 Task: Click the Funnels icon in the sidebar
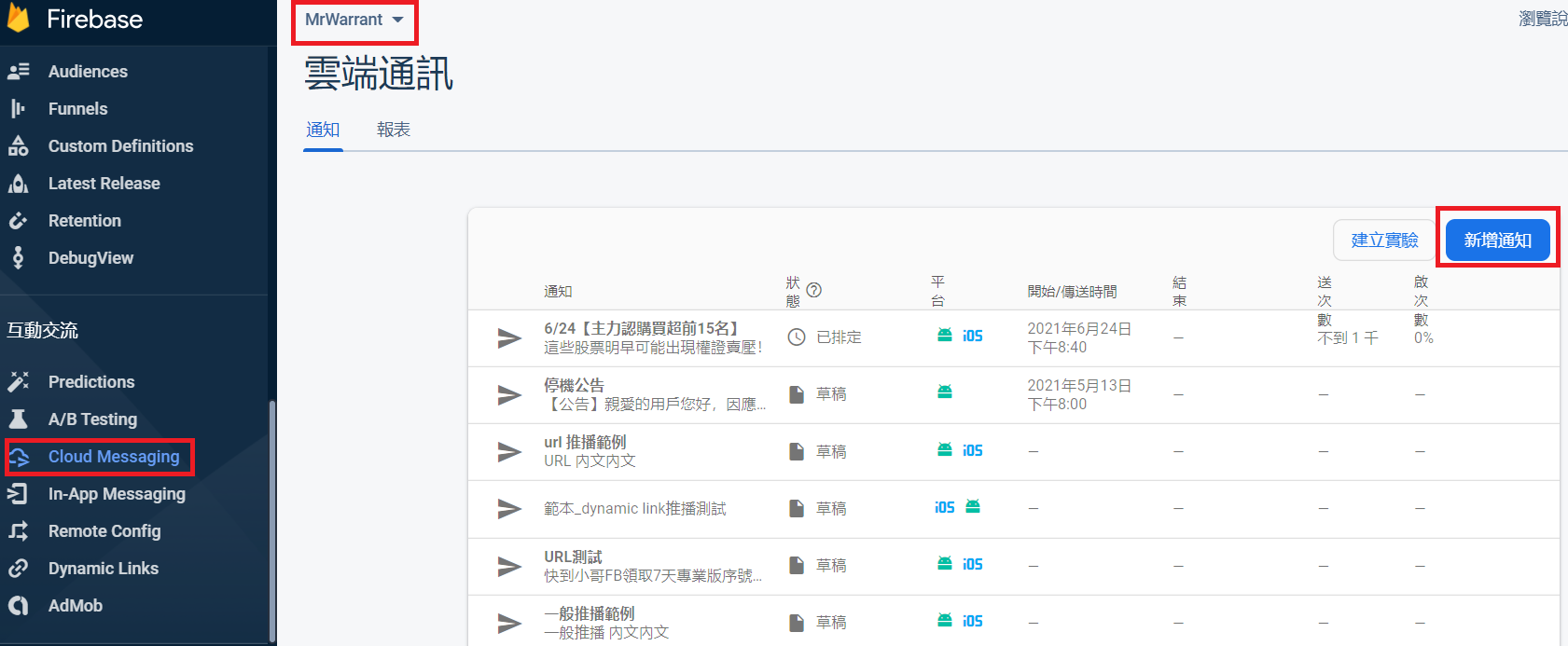coord(18,109)
